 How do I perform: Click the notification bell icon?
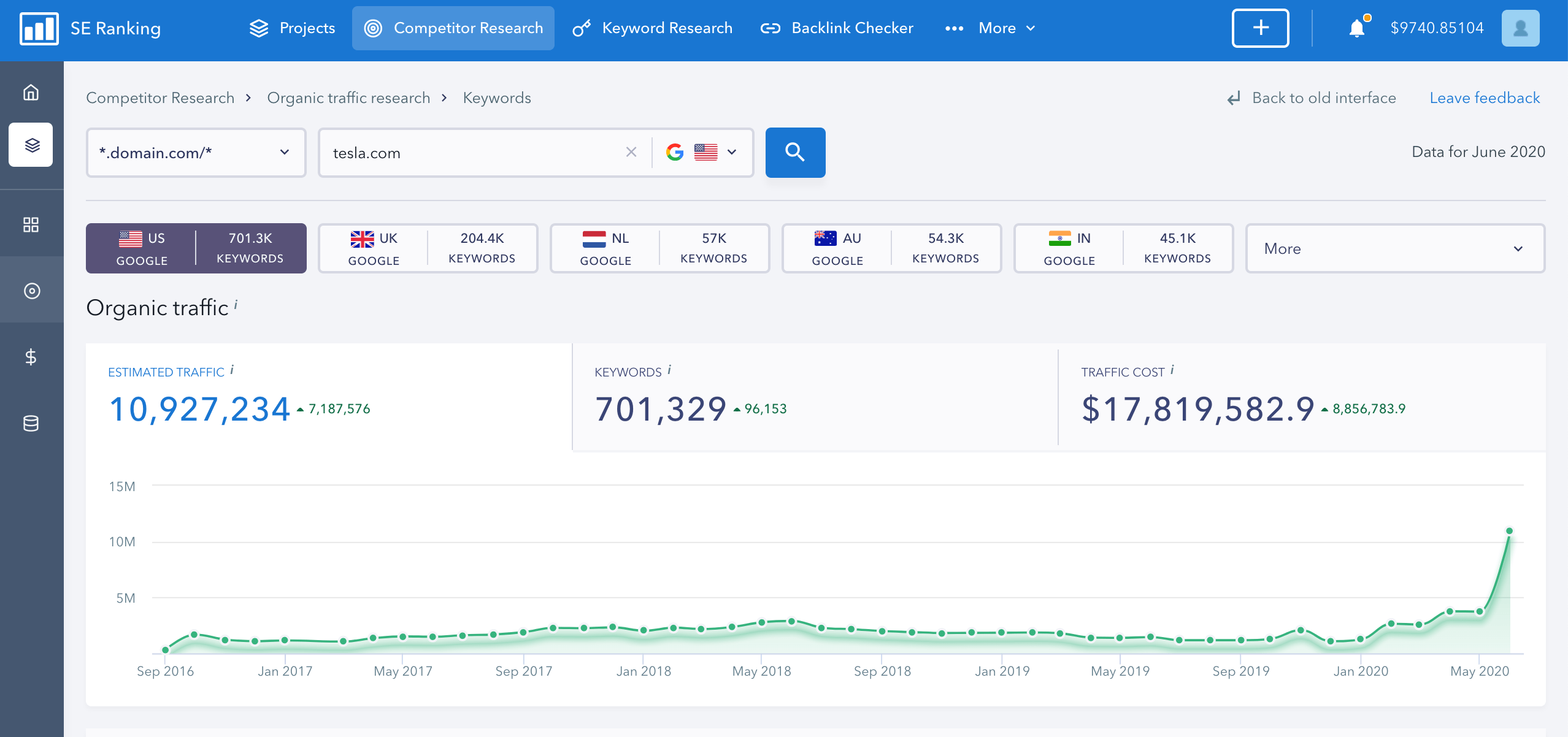coord(1357,28)
